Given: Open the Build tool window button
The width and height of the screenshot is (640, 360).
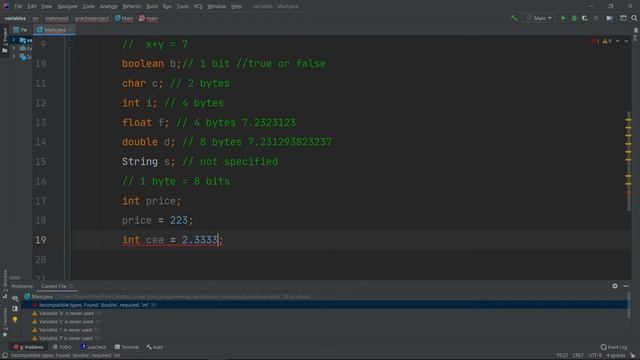Looking at the screenshot, I should coord(155,347).
